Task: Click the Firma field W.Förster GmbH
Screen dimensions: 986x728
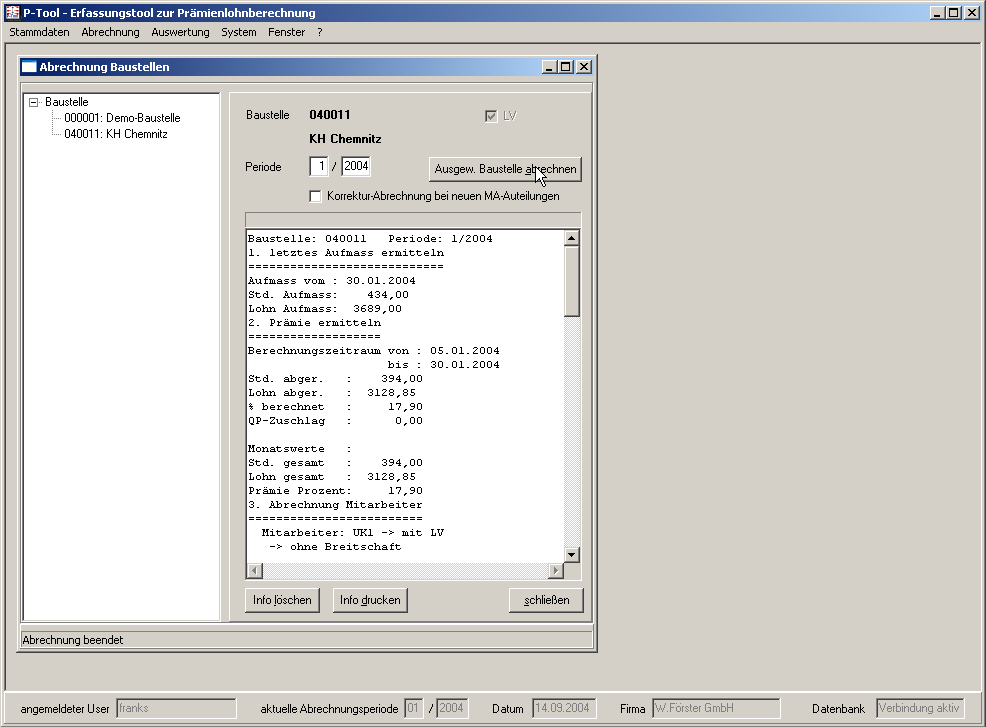Action: point(716,709)
